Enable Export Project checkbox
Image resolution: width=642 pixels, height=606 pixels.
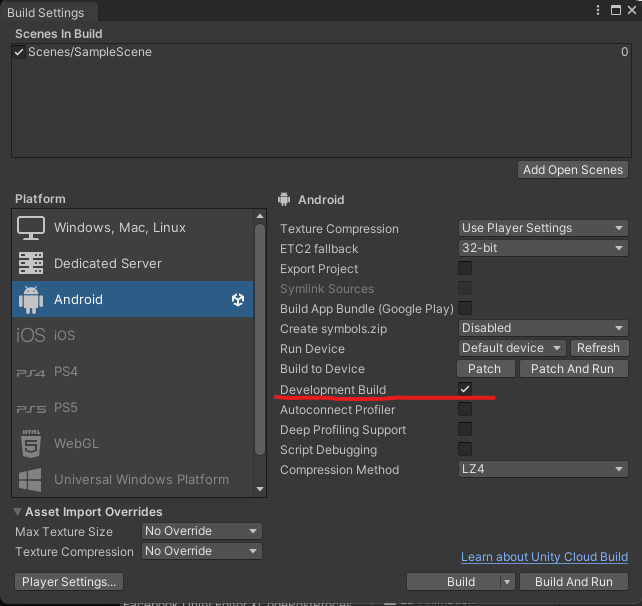coord(465,269)
